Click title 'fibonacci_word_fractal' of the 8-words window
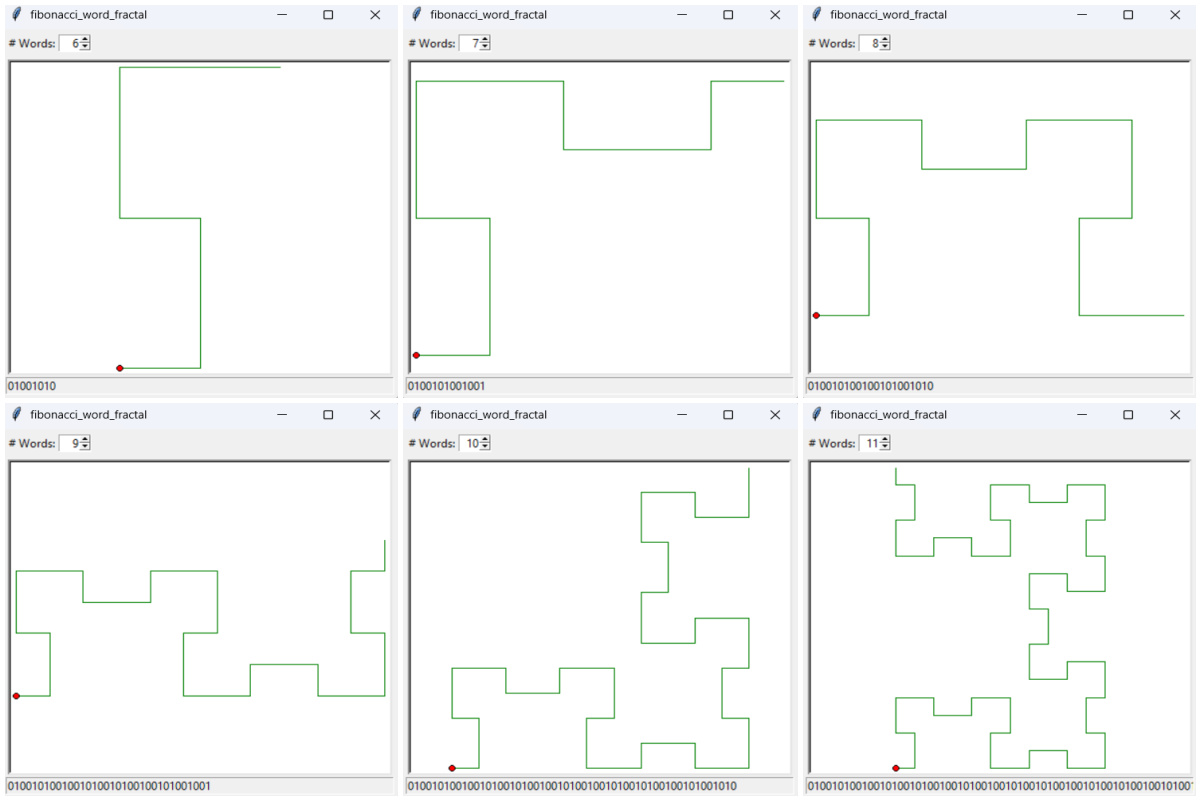The height and width of the screenshot is (800, 1200). 889,15
